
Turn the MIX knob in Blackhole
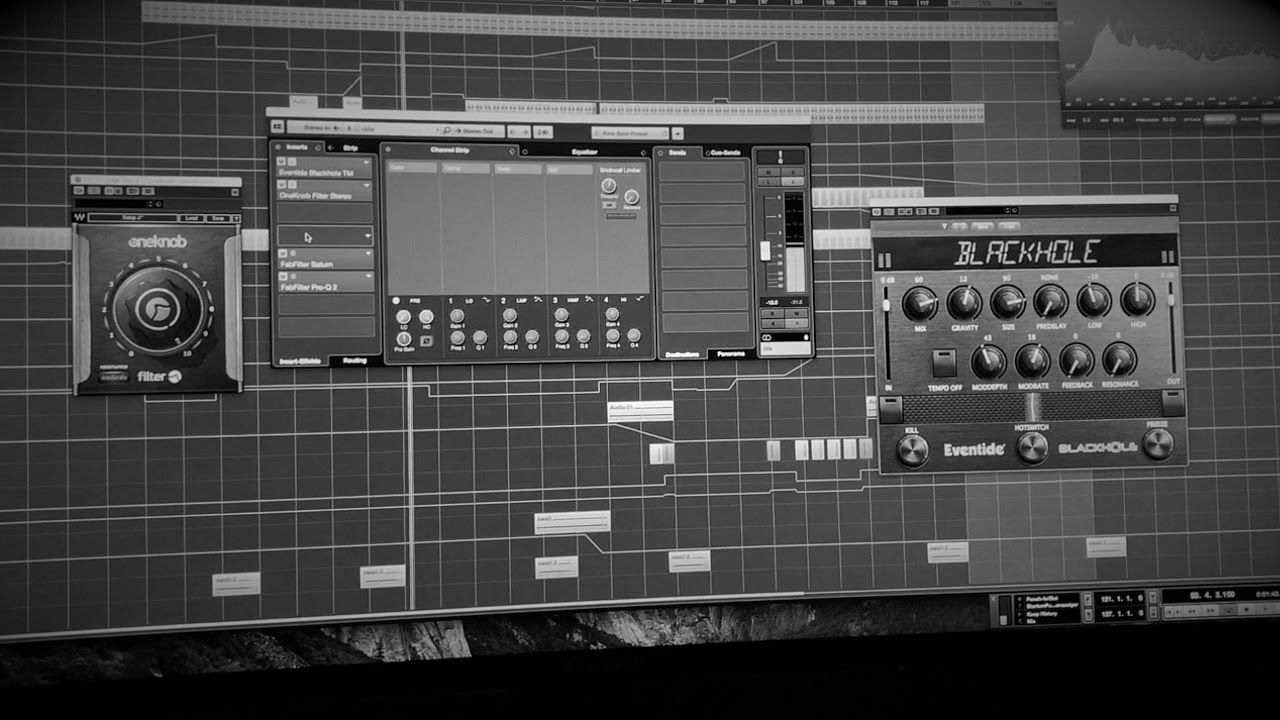[x=919, y=303]
